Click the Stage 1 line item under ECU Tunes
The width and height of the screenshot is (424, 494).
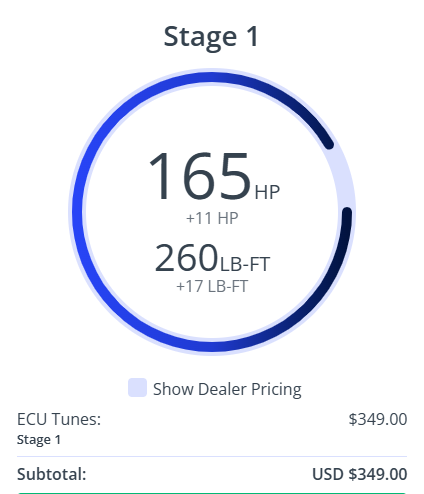pos(39,440)
